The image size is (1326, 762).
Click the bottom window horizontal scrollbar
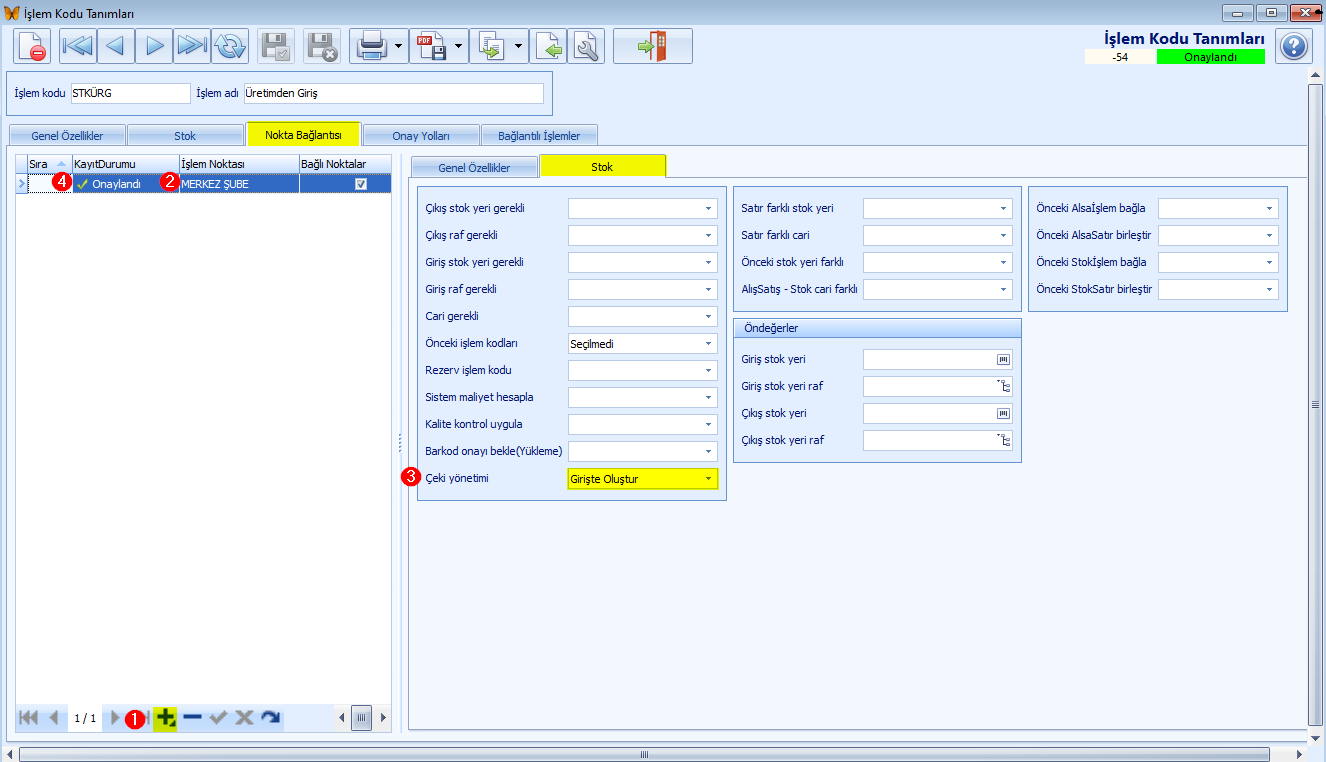click(645, 753)
